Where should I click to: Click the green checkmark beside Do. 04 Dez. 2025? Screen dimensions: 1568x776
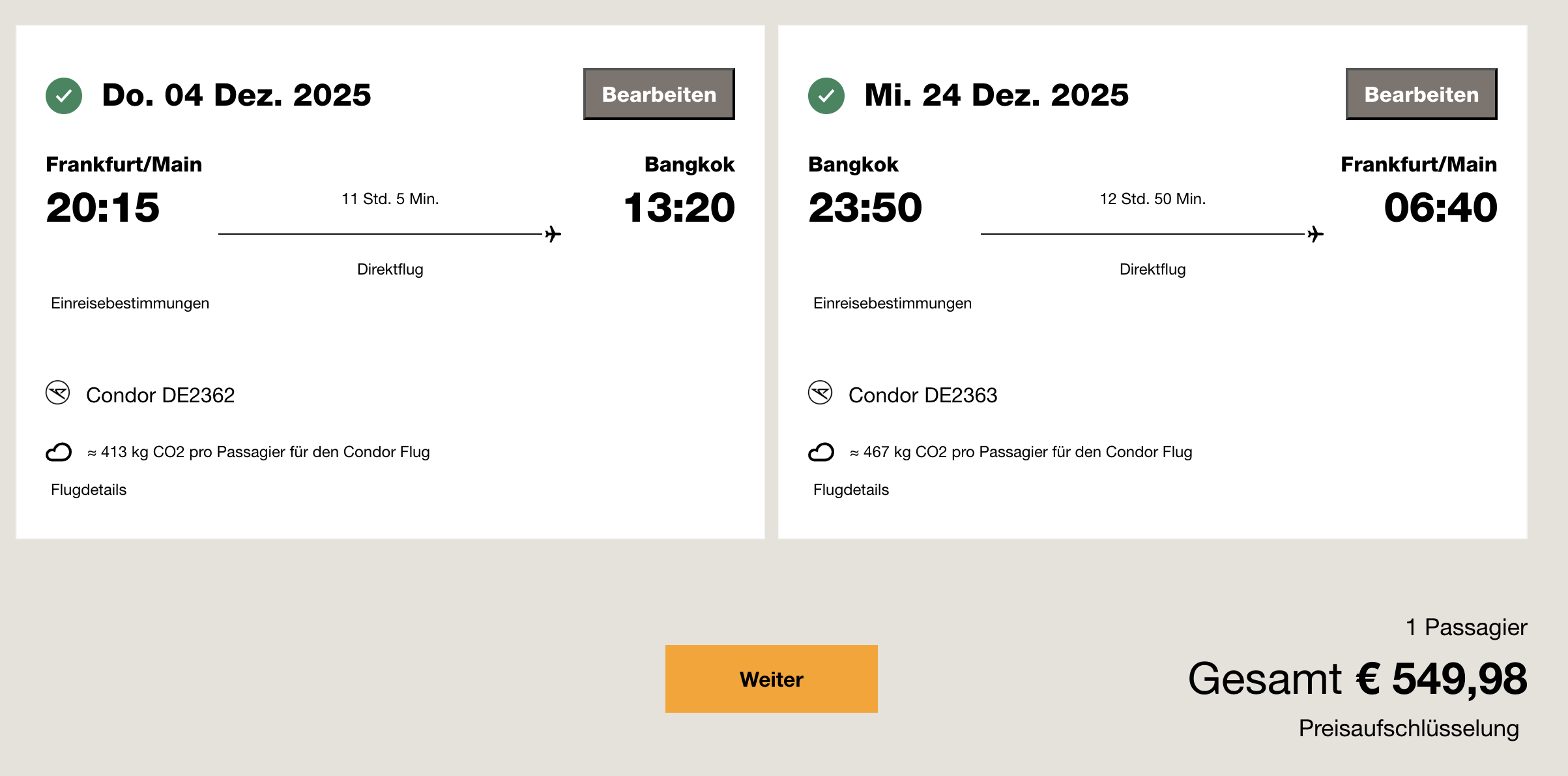64,96
